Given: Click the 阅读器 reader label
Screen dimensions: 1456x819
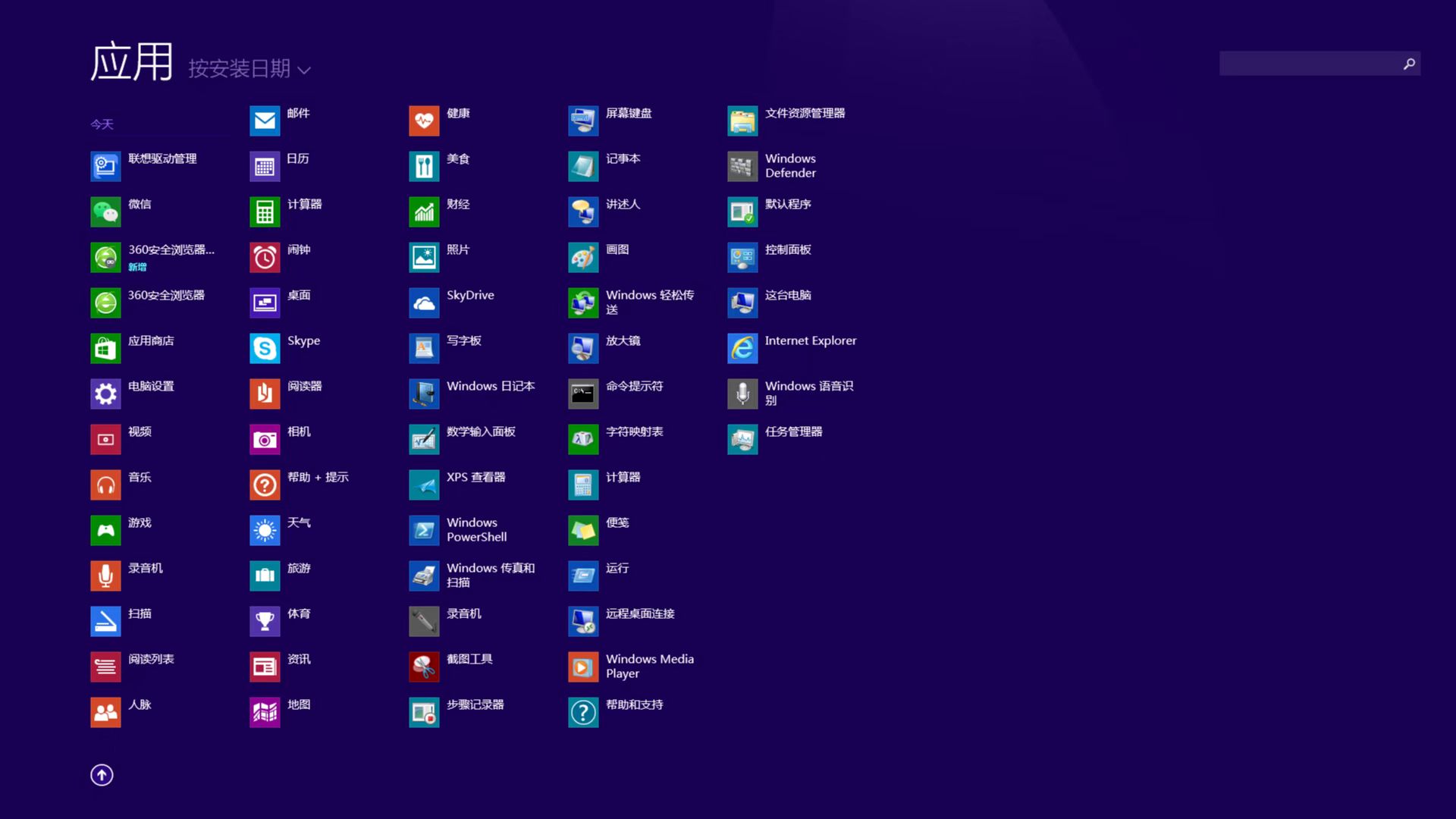Looking at the screenshot, I should click(x=304, y=386).
